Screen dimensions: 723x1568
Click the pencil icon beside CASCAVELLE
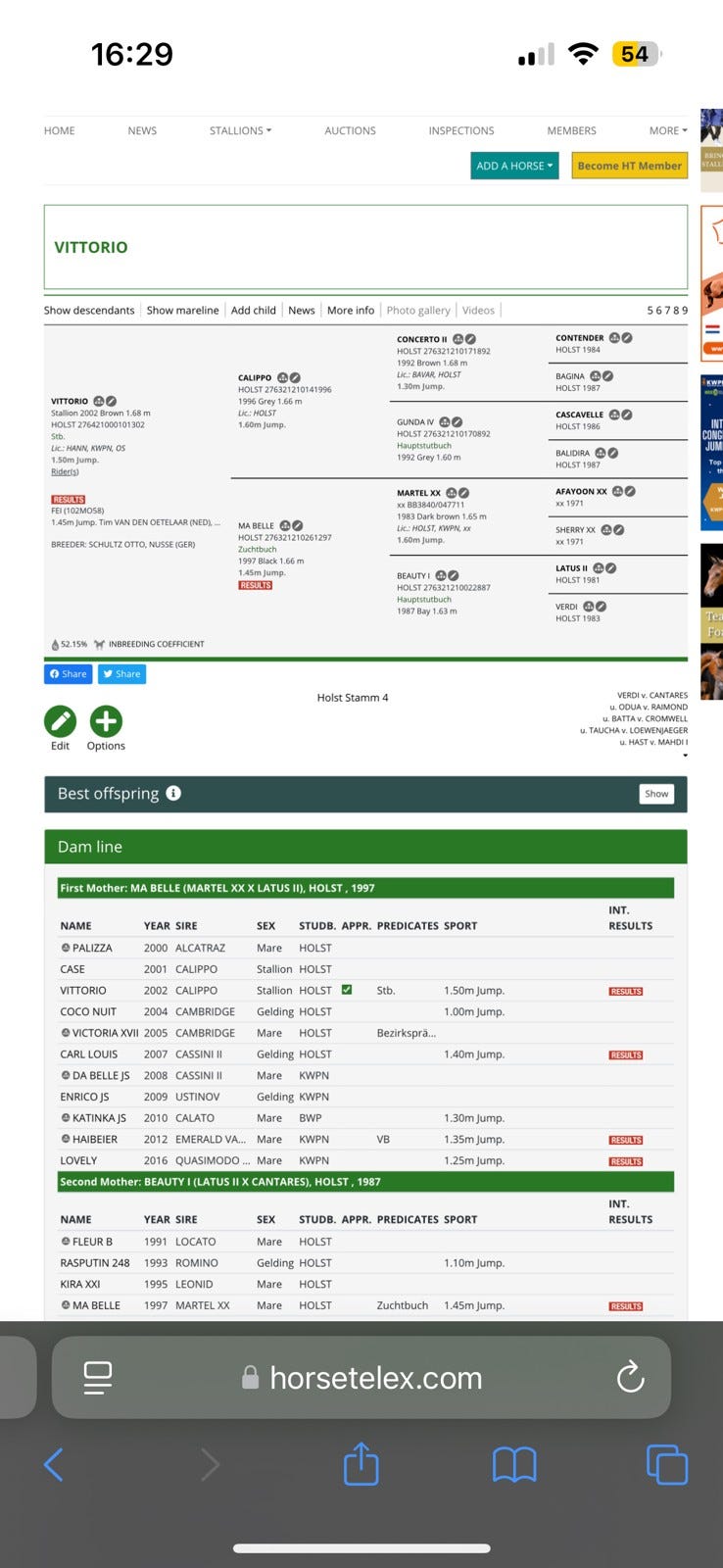coord(627,415)
